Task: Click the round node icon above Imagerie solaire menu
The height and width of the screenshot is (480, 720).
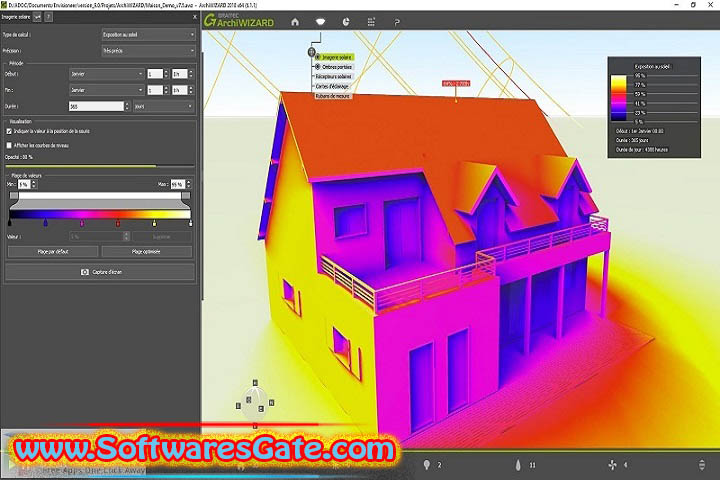Action: click(311, 51)
